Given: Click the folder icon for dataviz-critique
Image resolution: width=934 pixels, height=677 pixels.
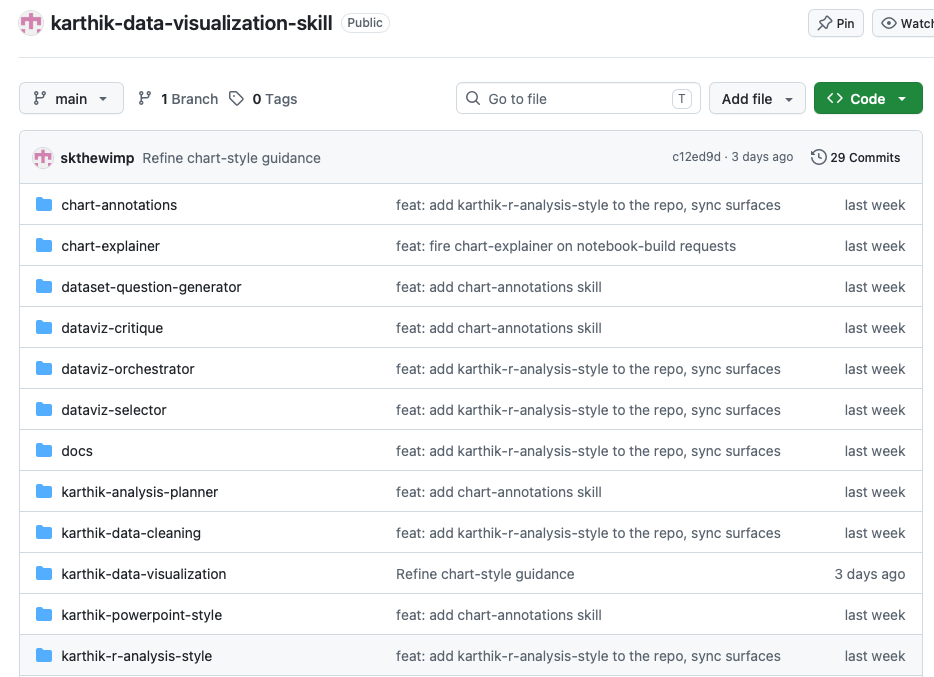Looking at the screenshot, I should coord(44,328).
